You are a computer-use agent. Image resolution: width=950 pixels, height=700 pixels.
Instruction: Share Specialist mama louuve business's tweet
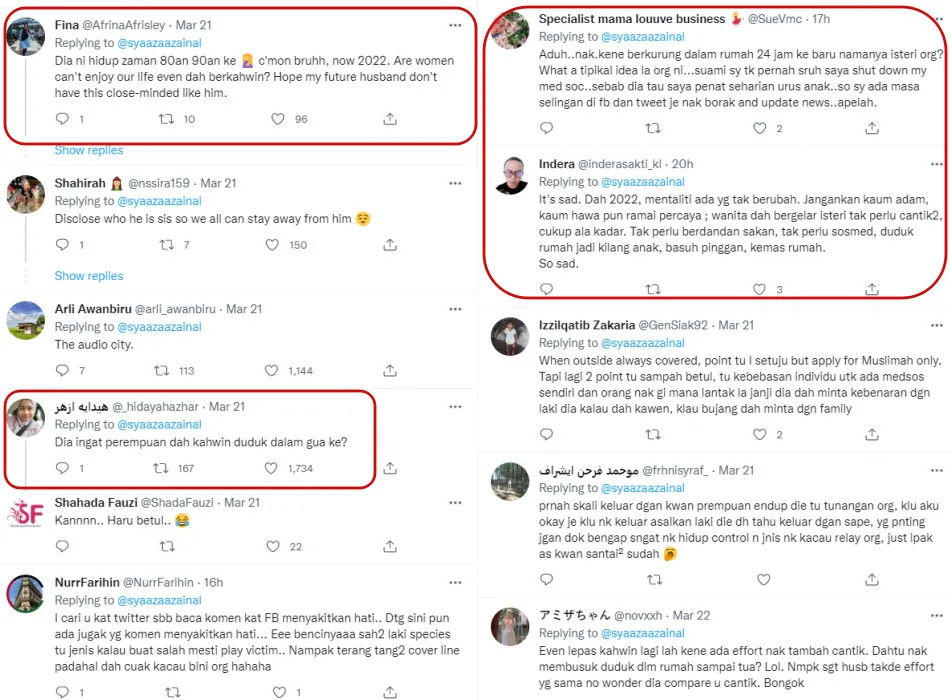click(x=872, y=129)
